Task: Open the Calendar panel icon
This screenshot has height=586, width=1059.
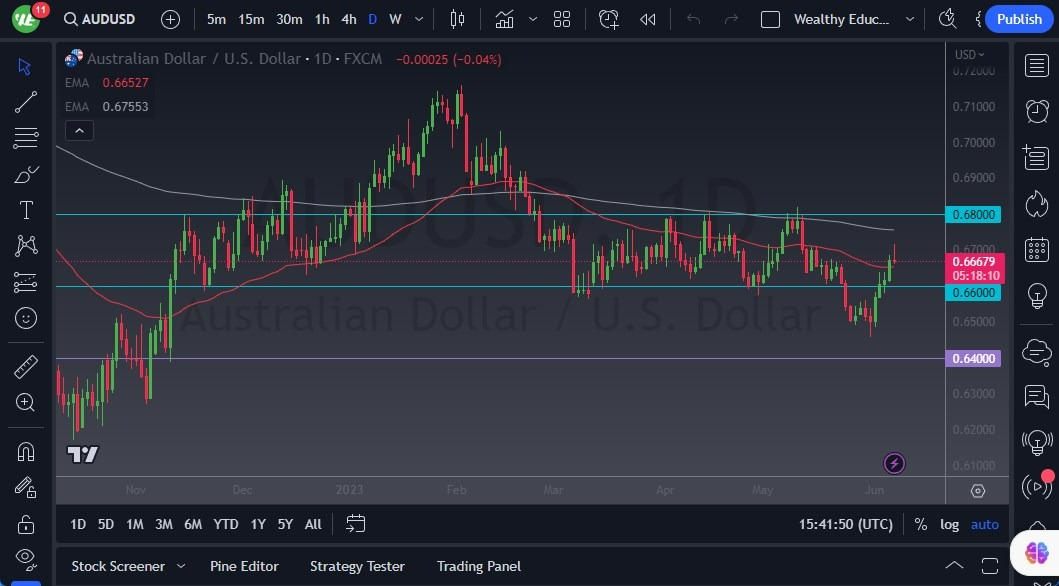Action: [x=1037, y=249]
